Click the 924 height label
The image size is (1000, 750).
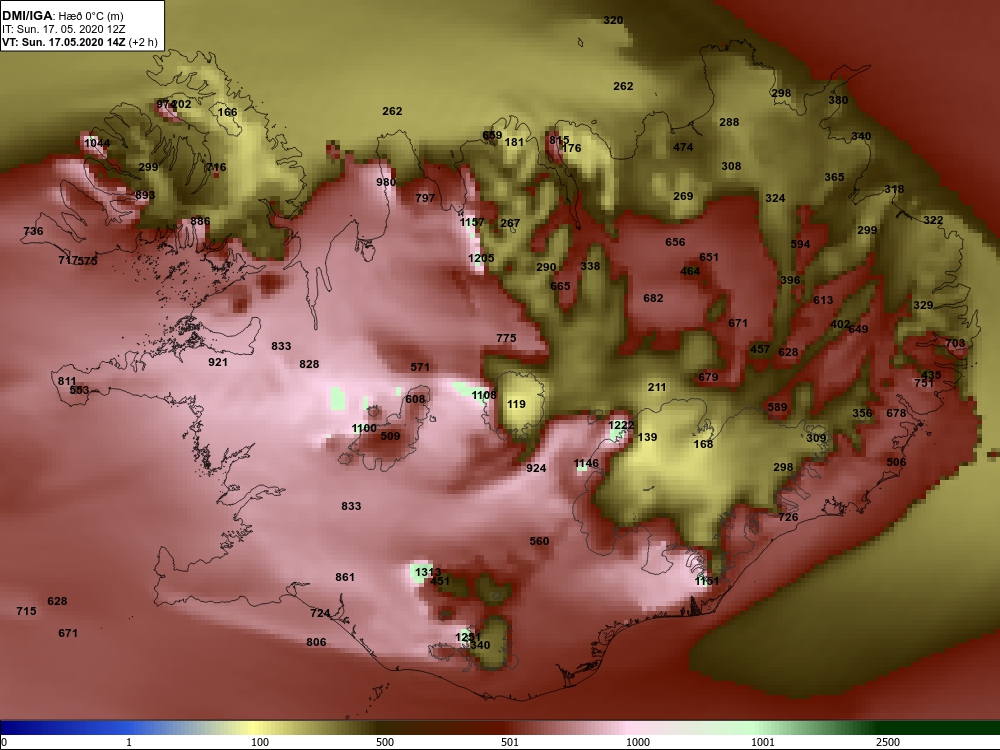[536, 468]
